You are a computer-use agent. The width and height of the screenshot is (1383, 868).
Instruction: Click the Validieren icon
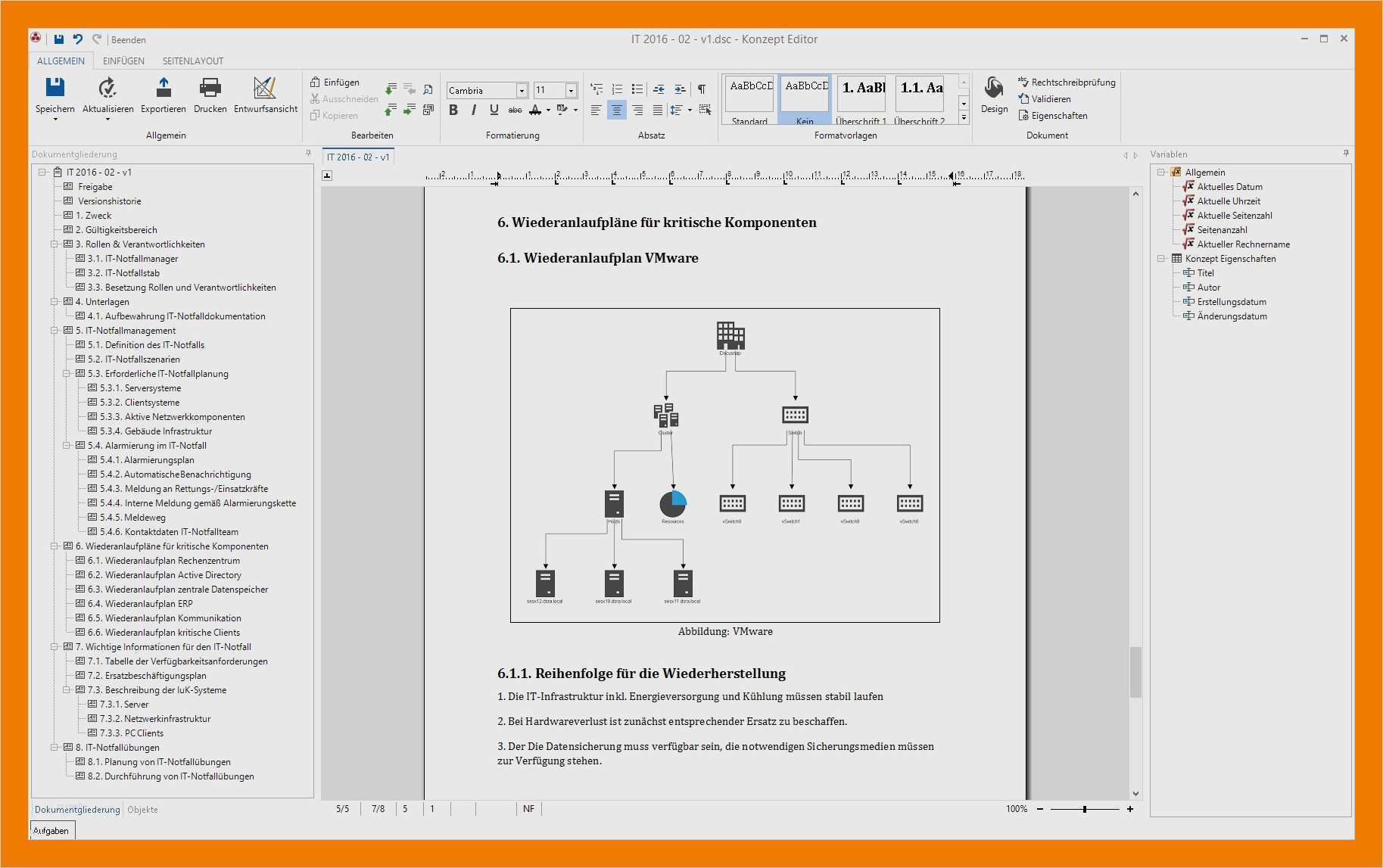[1051, 98]
